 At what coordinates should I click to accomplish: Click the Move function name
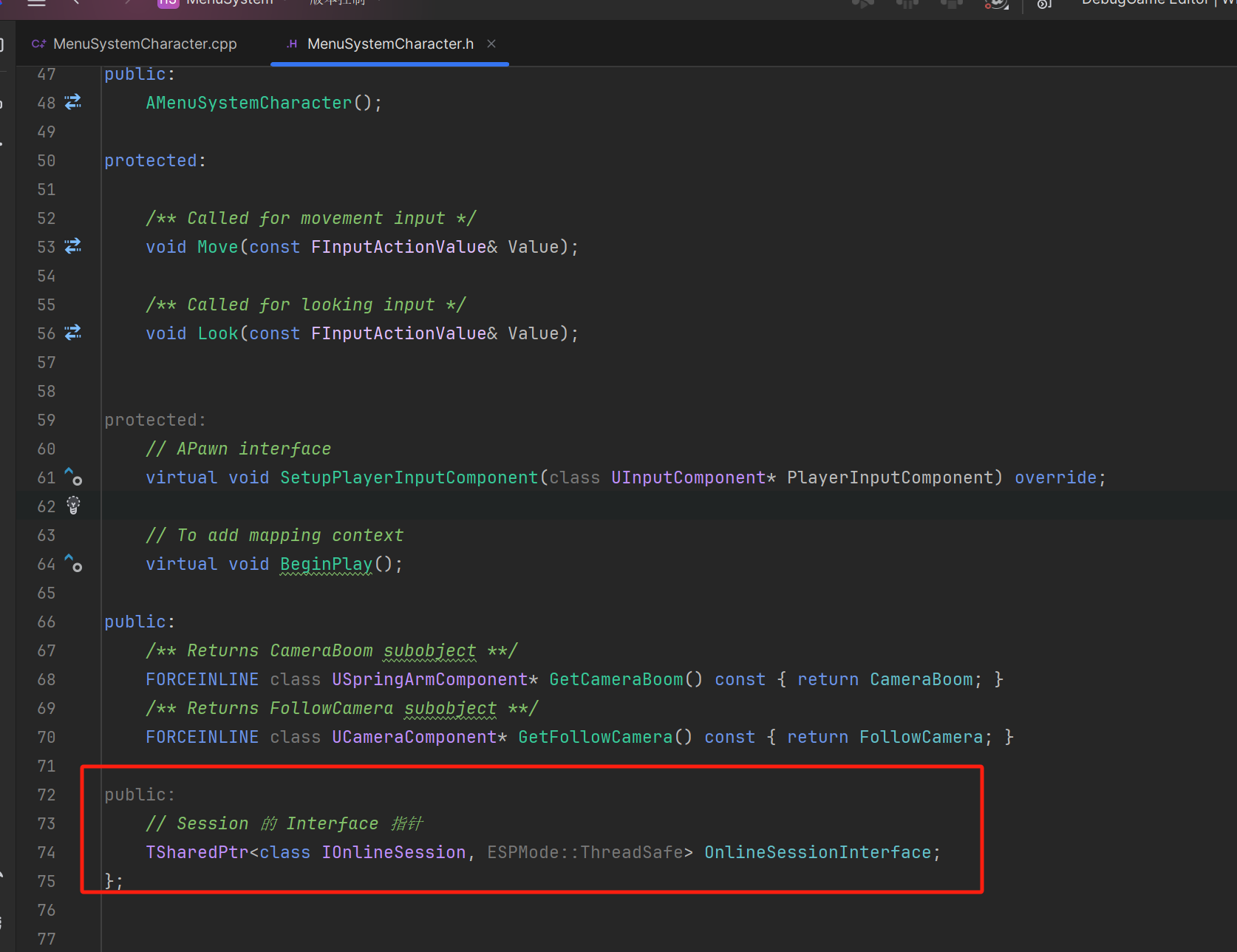tap(218, 247)
